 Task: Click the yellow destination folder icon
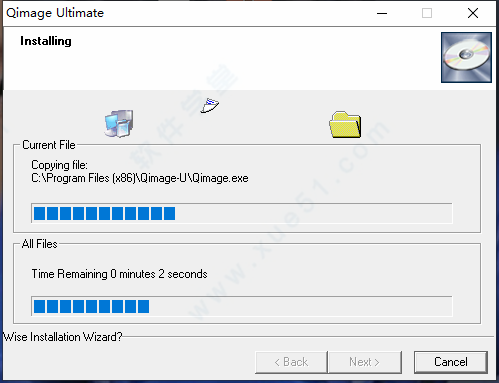click(345, 124)
